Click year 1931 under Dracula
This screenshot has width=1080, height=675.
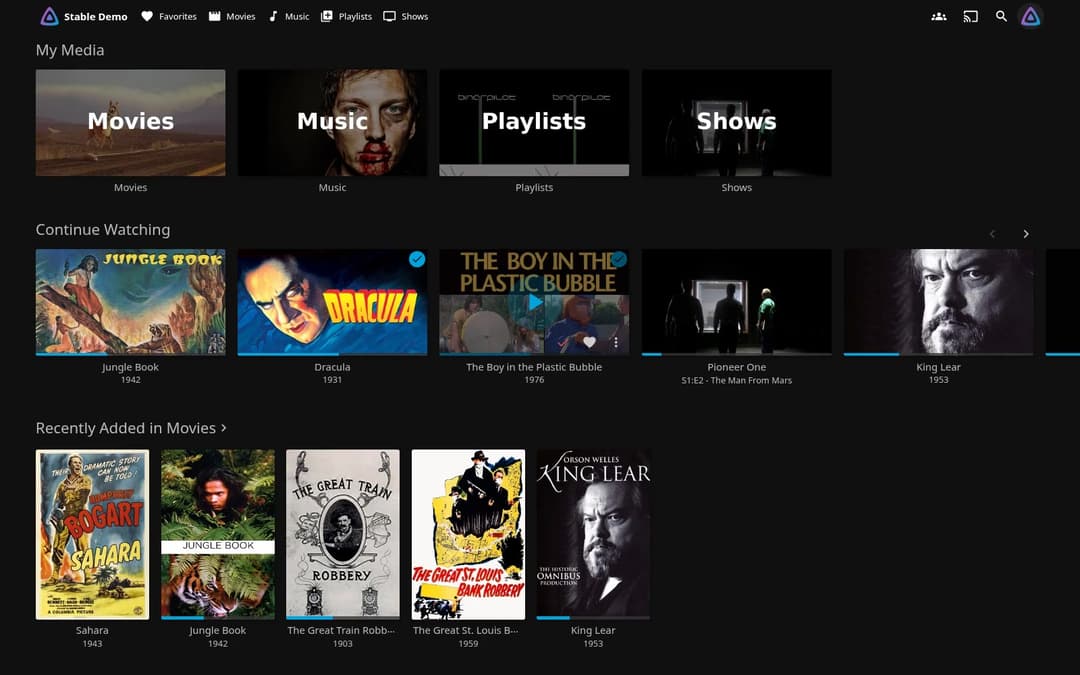332,380
